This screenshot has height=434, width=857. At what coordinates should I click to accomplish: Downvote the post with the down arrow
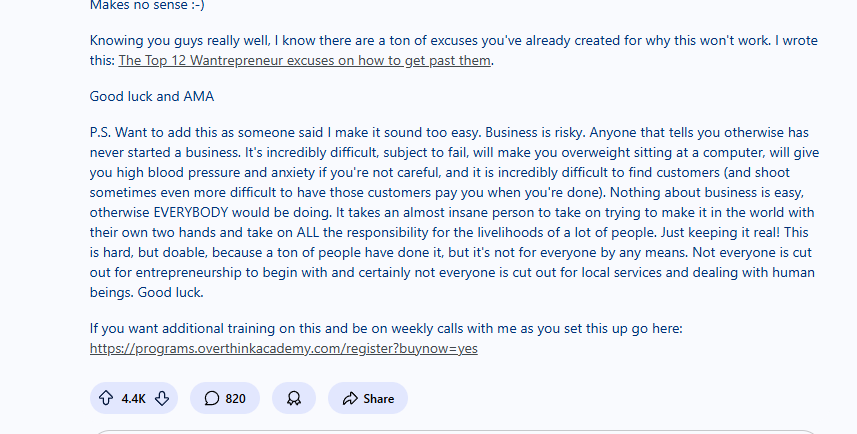tap(162, 398)
